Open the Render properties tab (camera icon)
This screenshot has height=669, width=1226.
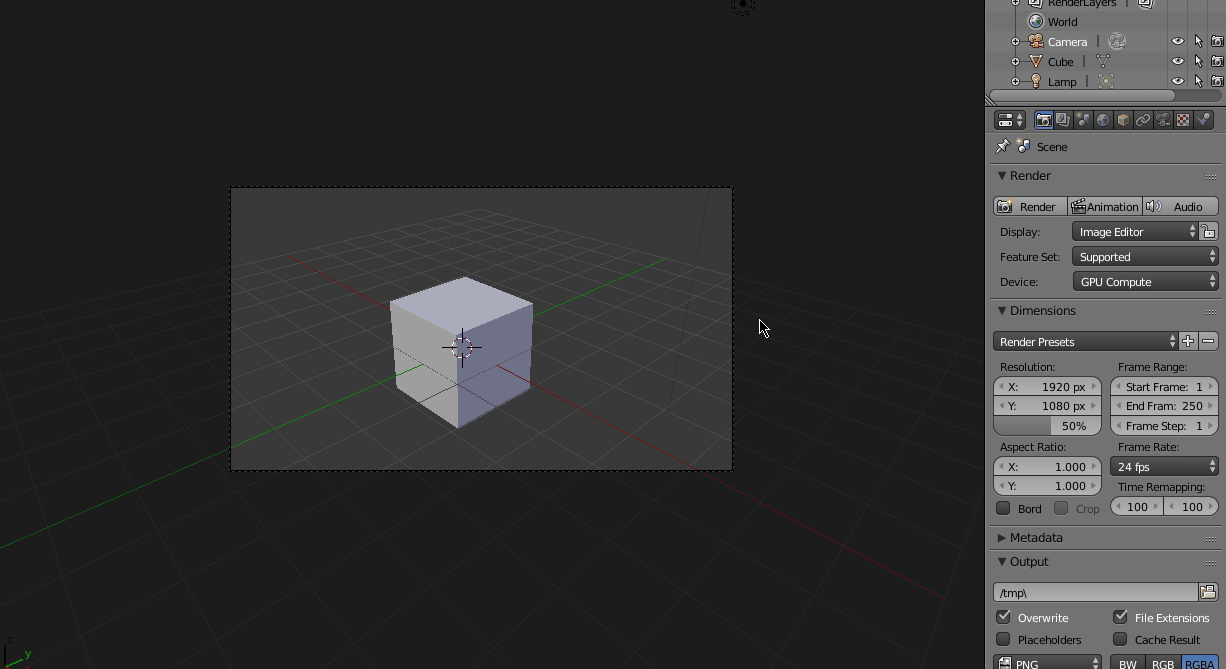pos(1043,119)
